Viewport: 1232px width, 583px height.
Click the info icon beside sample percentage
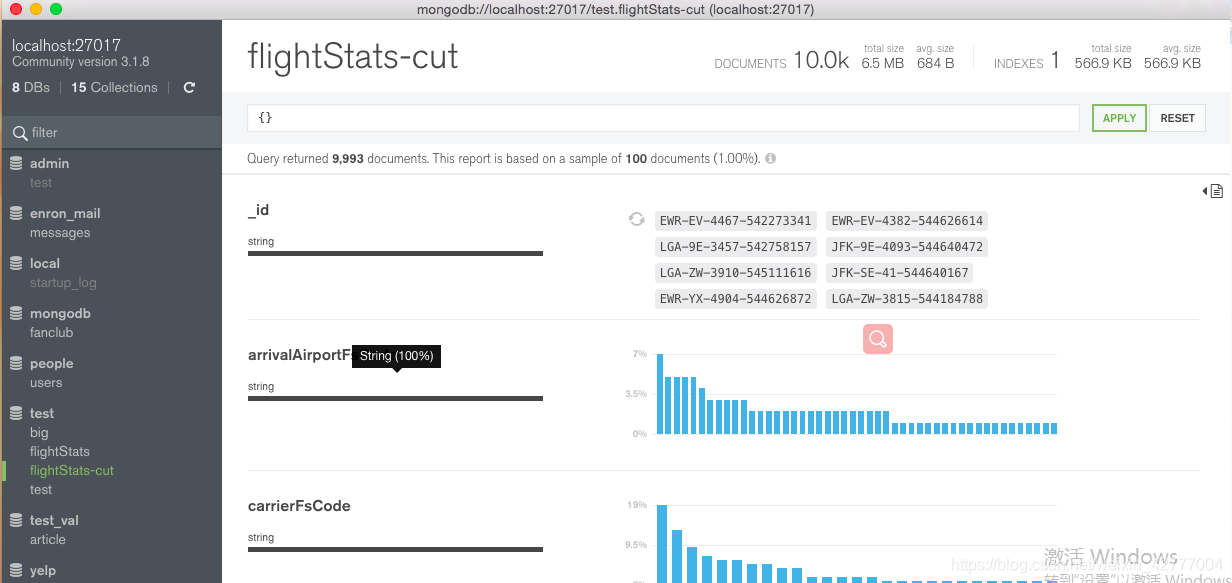[771, 159]
